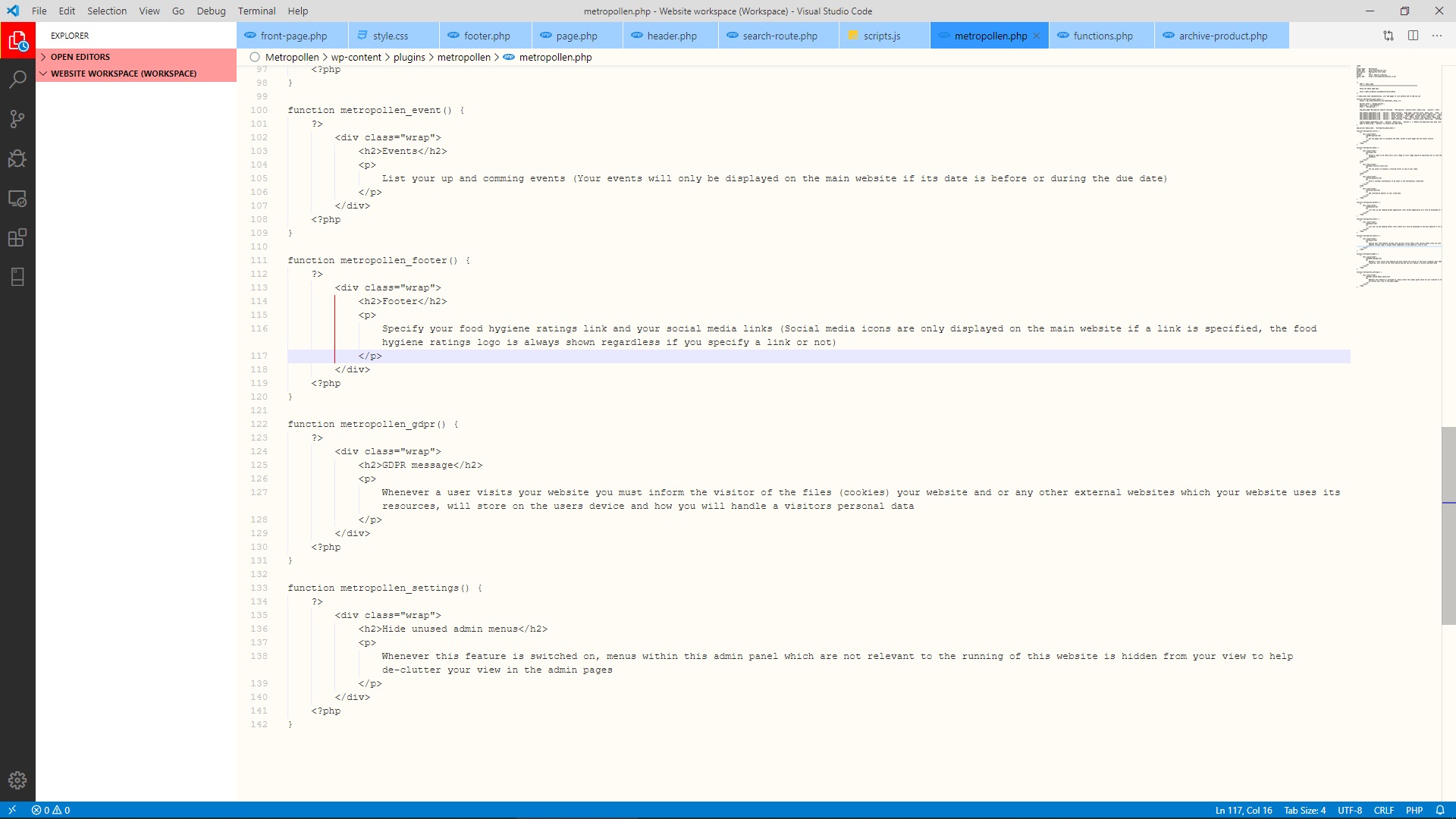Open the plugins breadcrumb dropdown
Image resolution: width=1456 pixels, height=819 pixels.
408,57
